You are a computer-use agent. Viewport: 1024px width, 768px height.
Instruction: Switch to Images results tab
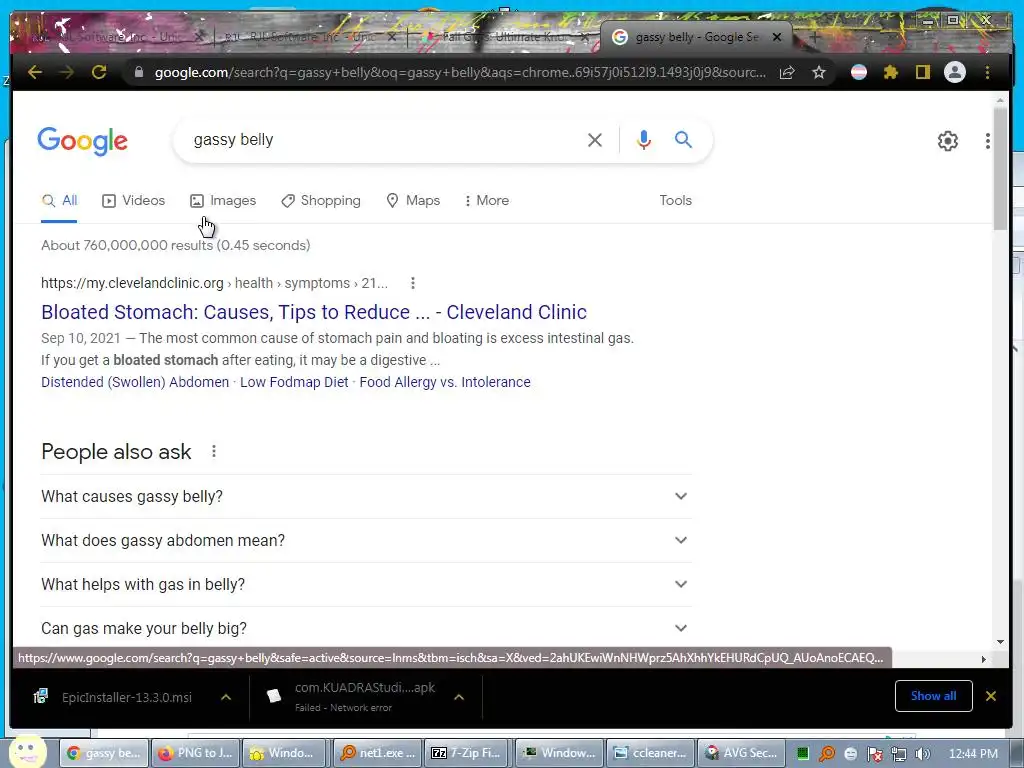click(223, 200)
